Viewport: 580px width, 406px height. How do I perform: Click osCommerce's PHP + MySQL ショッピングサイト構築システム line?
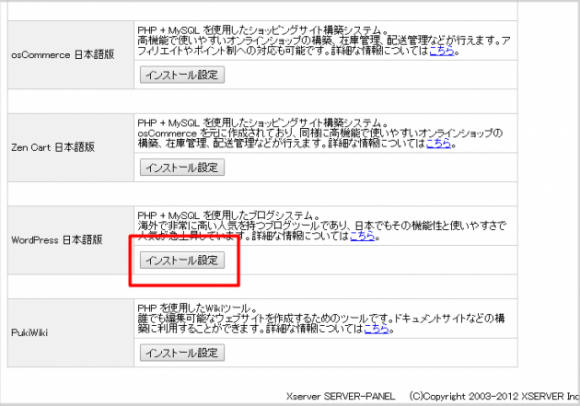(x=262, y=30)
